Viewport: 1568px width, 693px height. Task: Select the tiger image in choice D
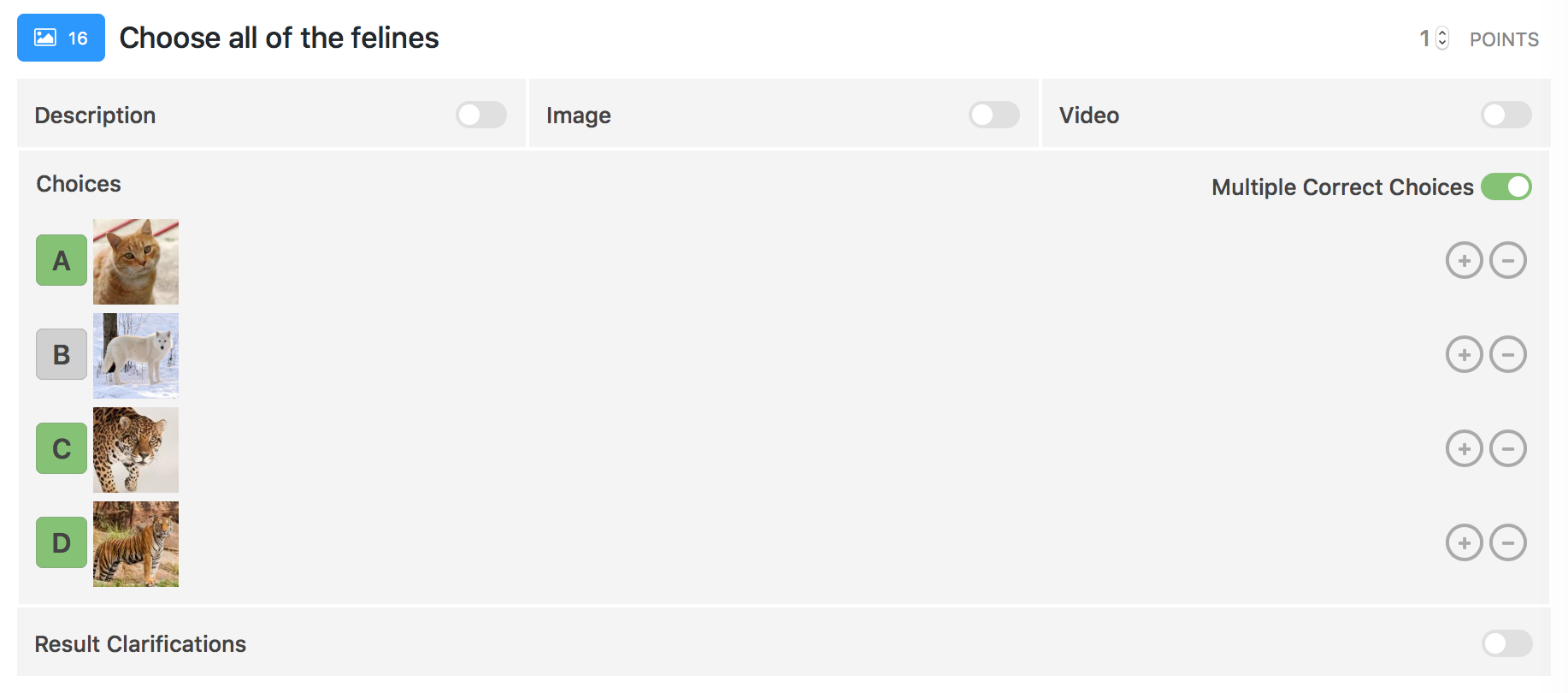pos(135,543)
